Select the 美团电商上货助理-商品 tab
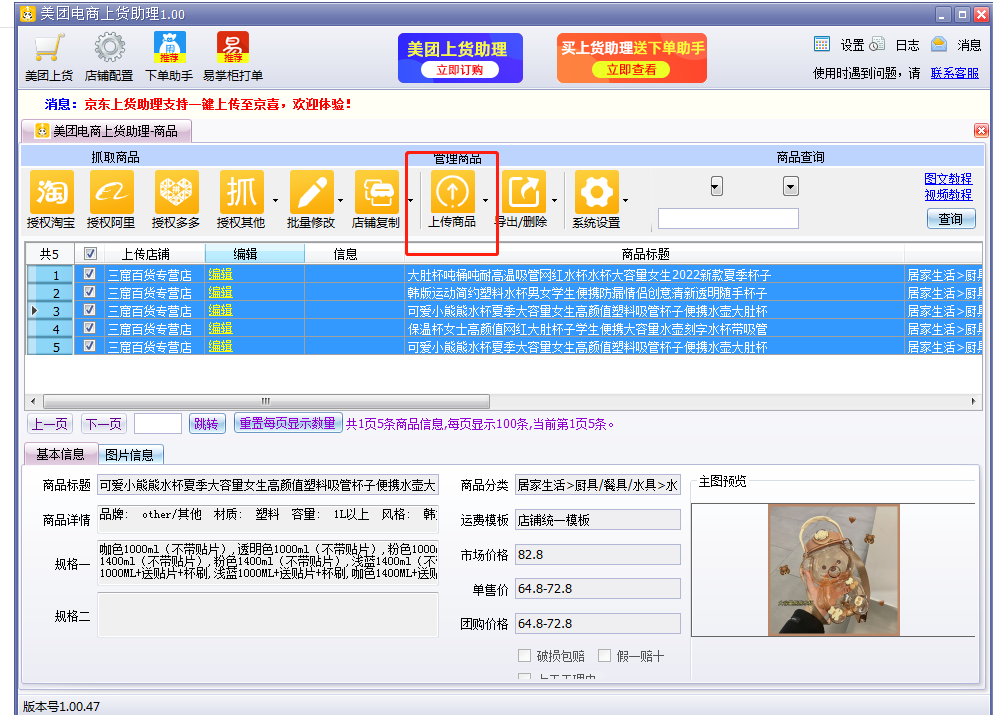This screenshot has height=715, width=993. [x=106, y=131]
